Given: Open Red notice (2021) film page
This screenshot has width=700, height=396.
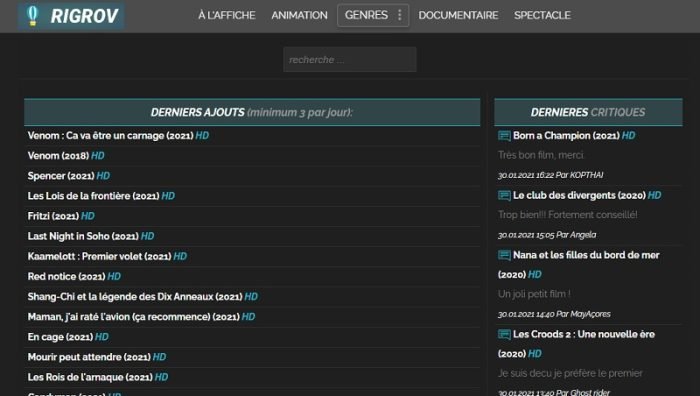Looking at the screenshot, I should pyautogui.click(x=66, y=276).
